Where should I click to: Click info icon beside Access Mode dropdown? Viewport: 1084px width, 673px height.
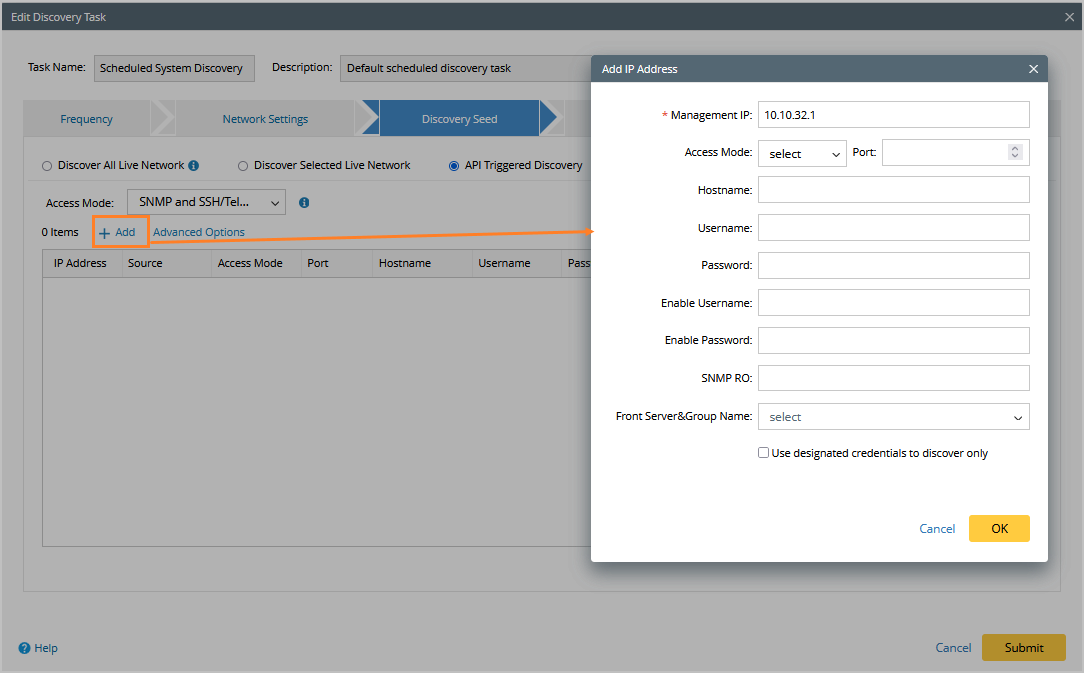pyautogui.click(x=304, y=202)
